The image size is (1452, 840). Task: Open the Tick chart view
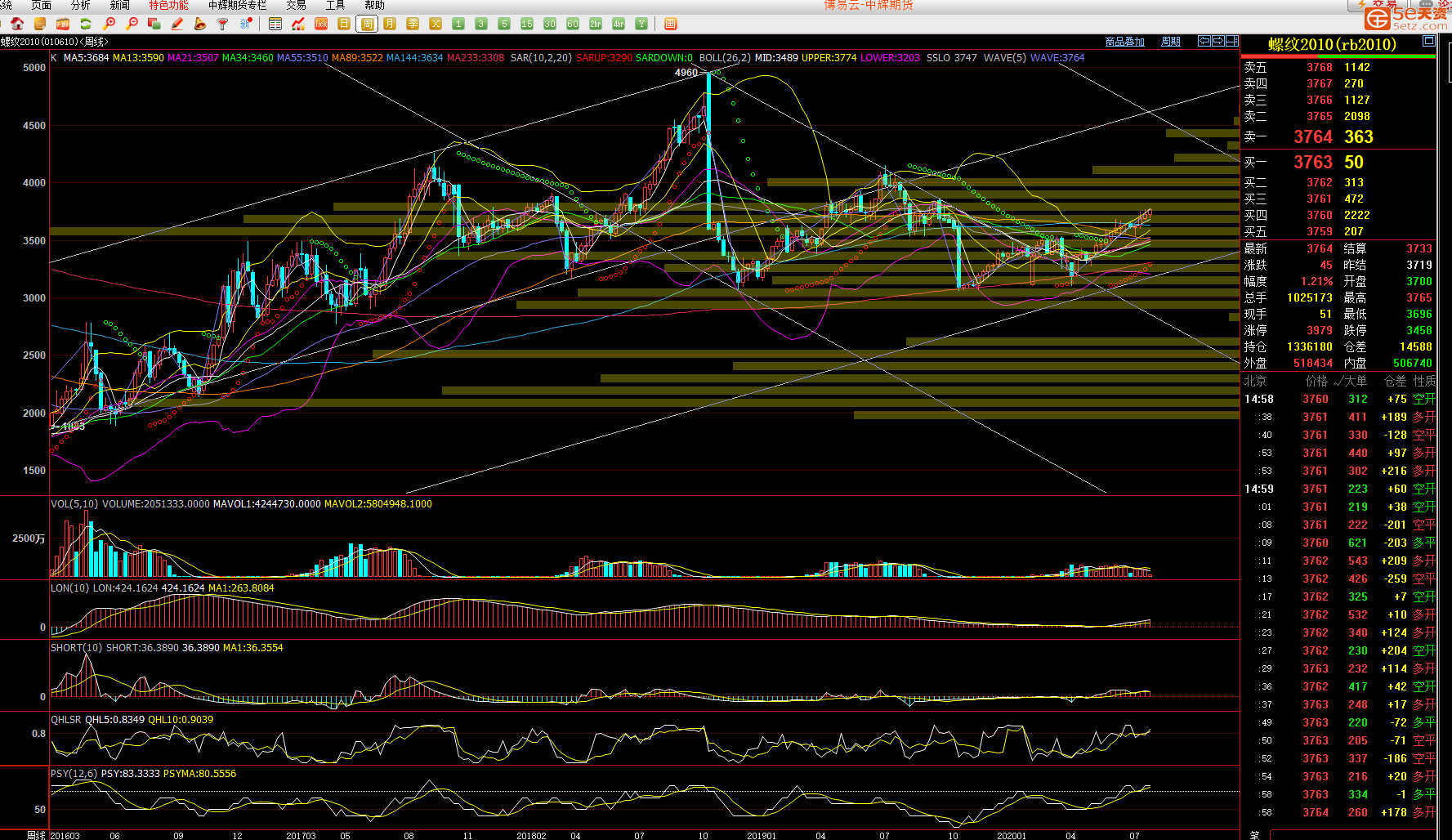click(x=321, y=24)
